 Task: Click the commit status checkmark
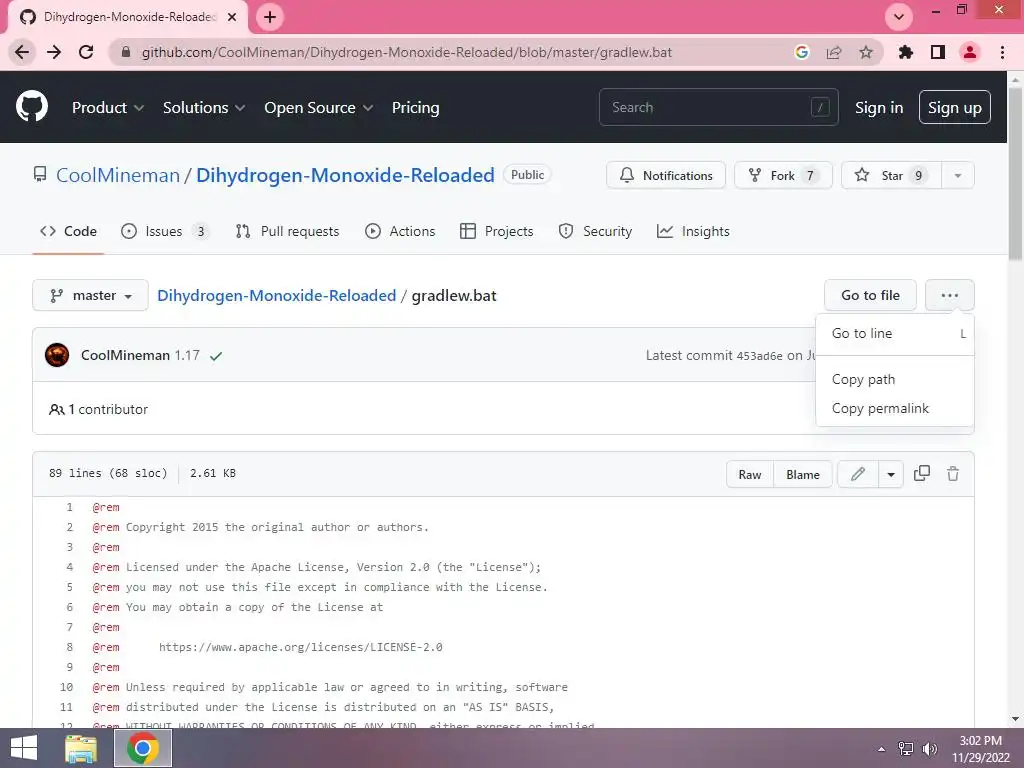click(216, 356)
